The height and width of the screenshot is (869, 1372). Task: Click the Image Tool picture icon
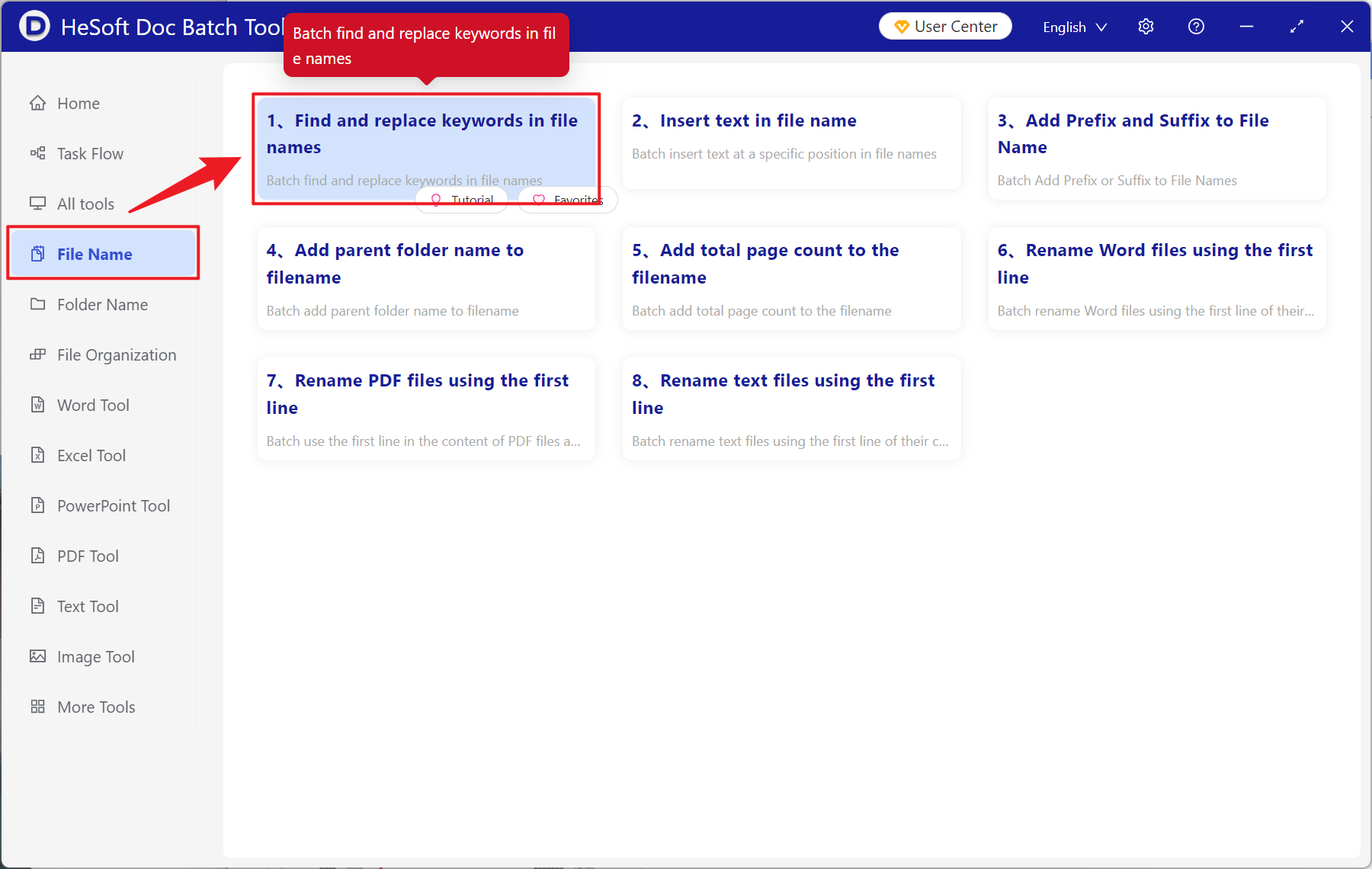(x=37, y=656)
